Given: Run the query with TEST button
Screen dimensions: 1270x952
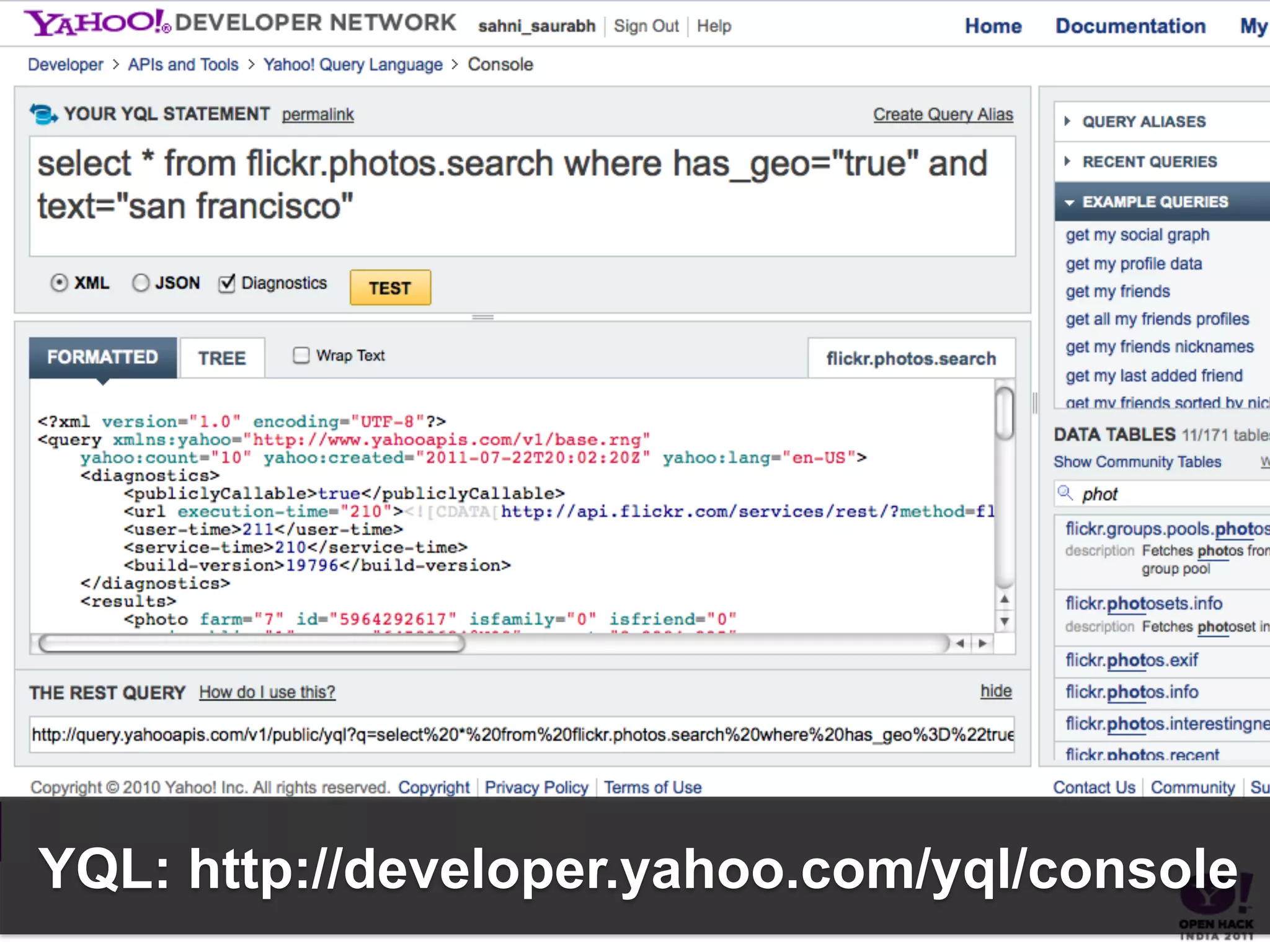Looking at the screenshot, I should [x=390, y=288].
